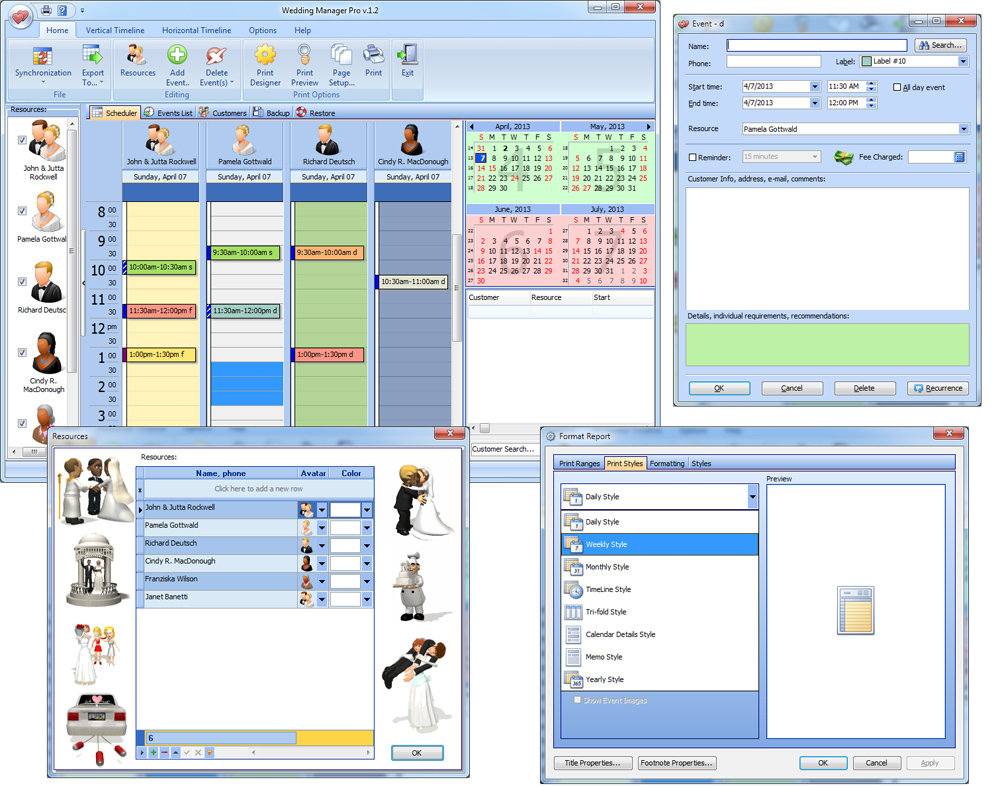The image size is (1000, 786).
Task: Click the Name input field in Event dialog
Action: [816, 44]
